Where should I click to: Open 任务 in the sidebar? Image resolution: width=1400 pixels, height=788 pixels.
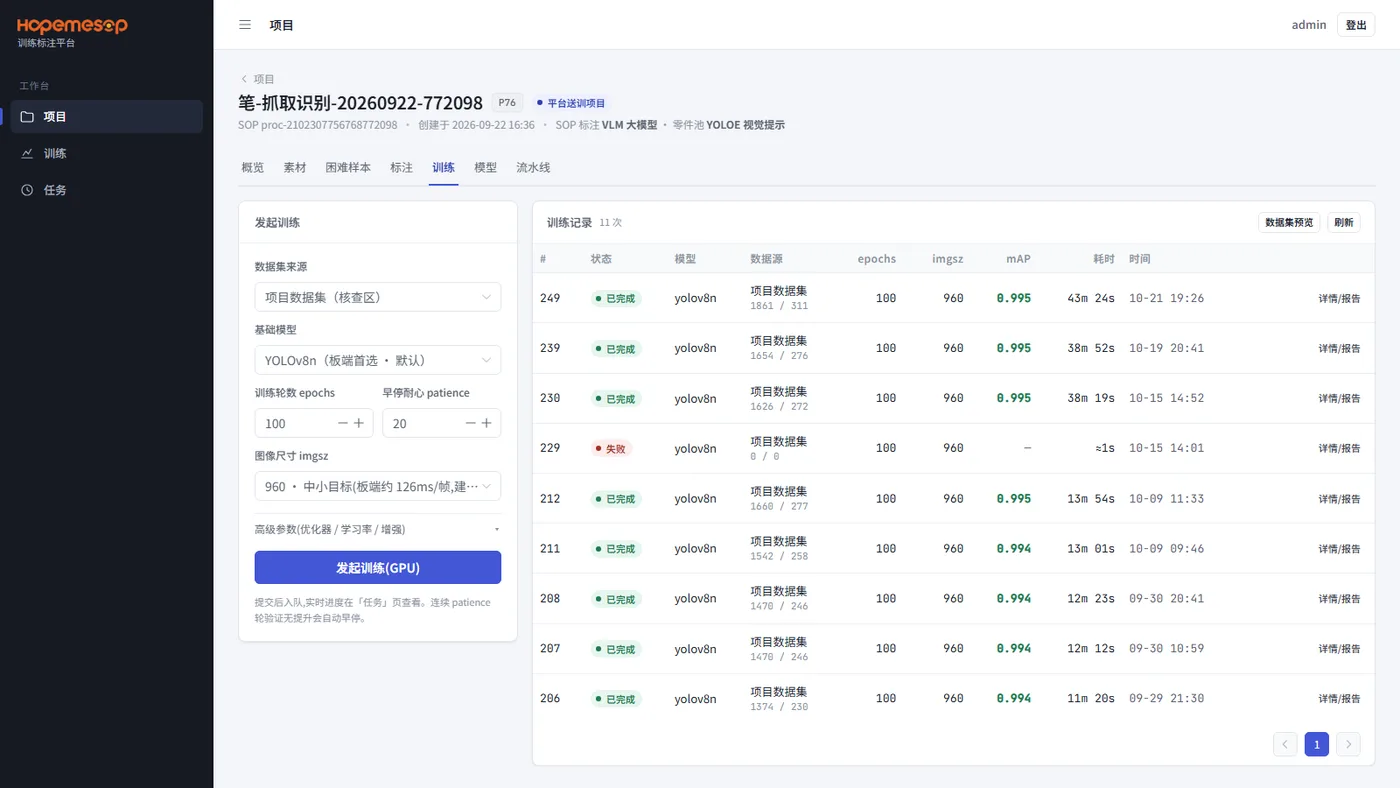tap(107, 190)
